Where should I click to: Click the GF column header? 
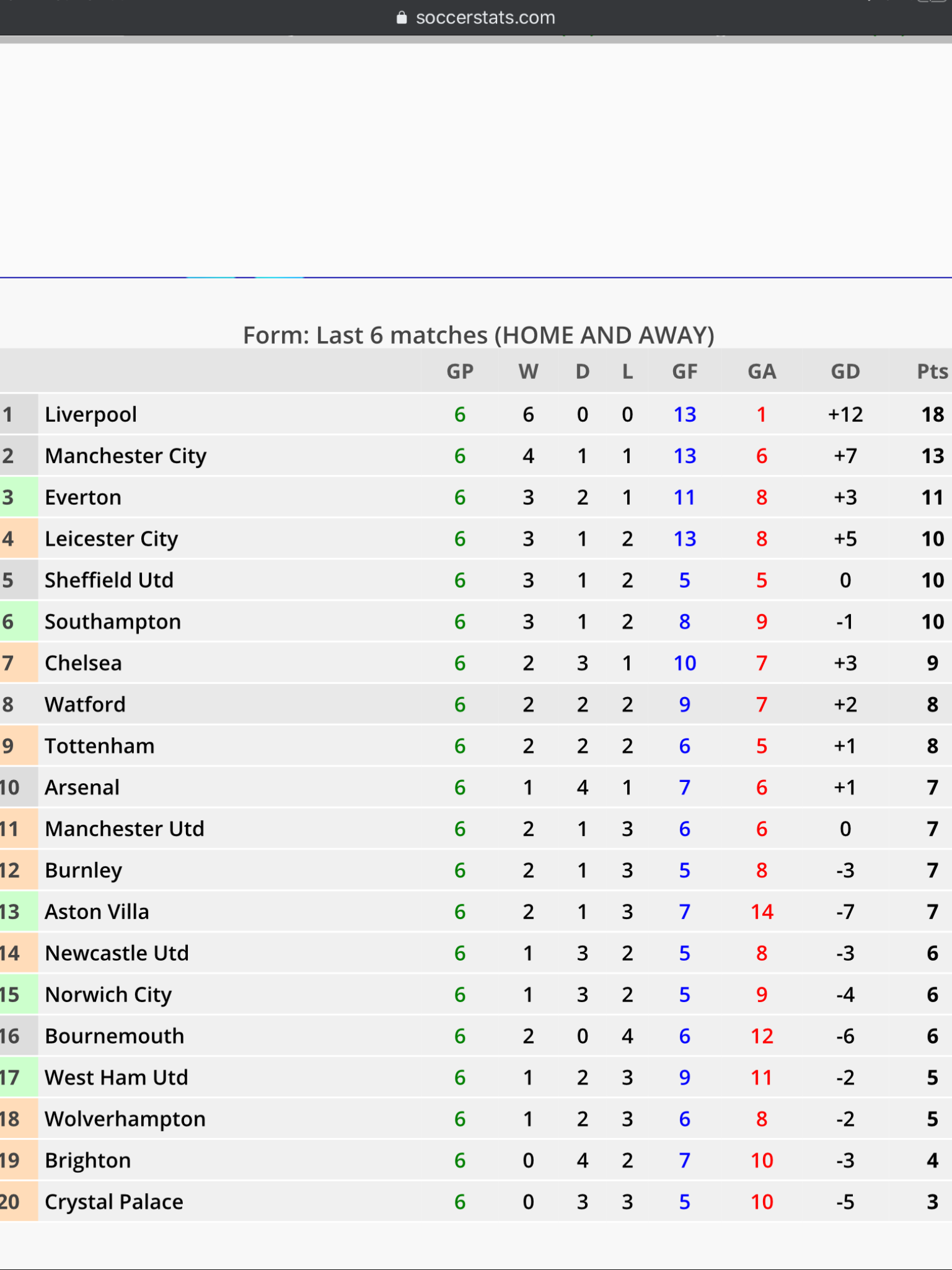point(685,371)
